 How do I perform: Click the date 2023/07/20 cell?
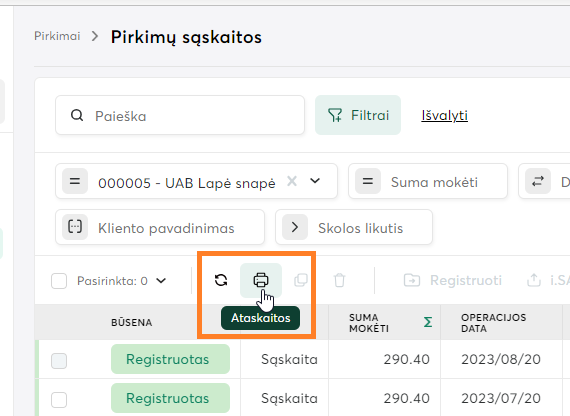(x=501, y=399)
